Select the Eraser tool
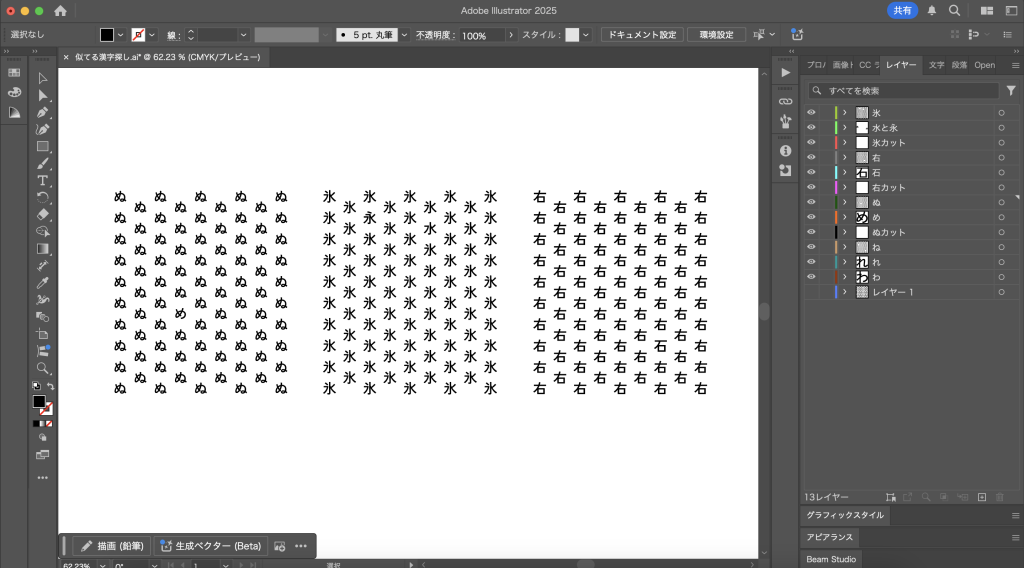 [42, 214]
